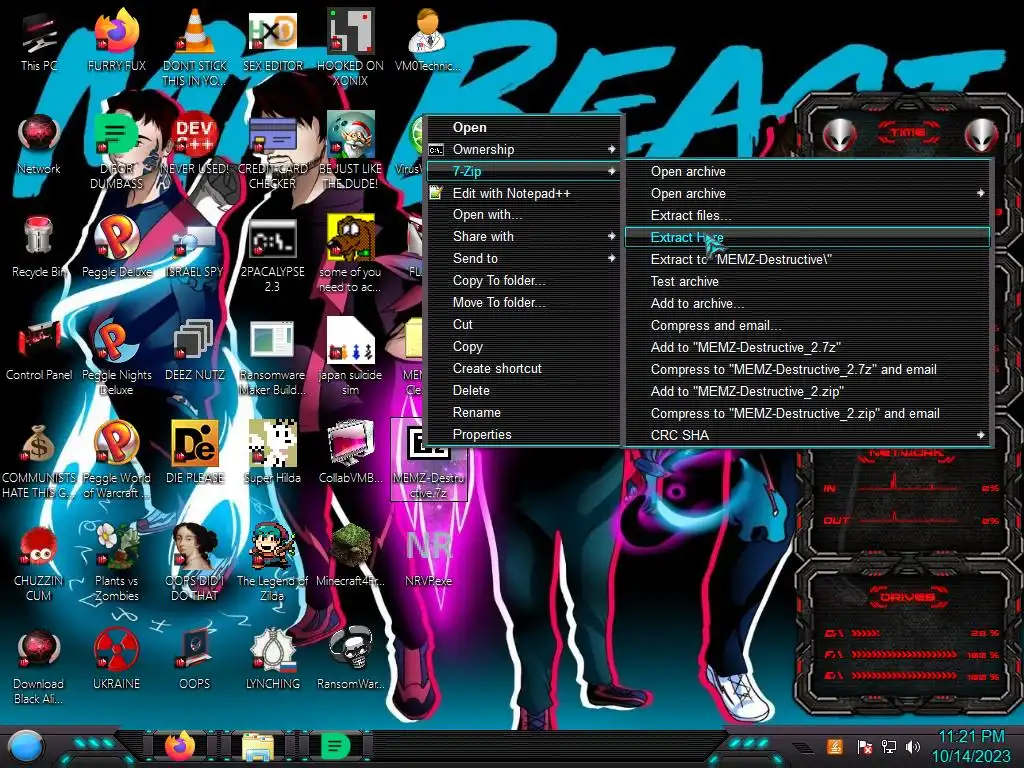The height and width of the screenshot is (768, 1024).
Task: Open the volume speaker tray icon
Action: click(913, 746)
